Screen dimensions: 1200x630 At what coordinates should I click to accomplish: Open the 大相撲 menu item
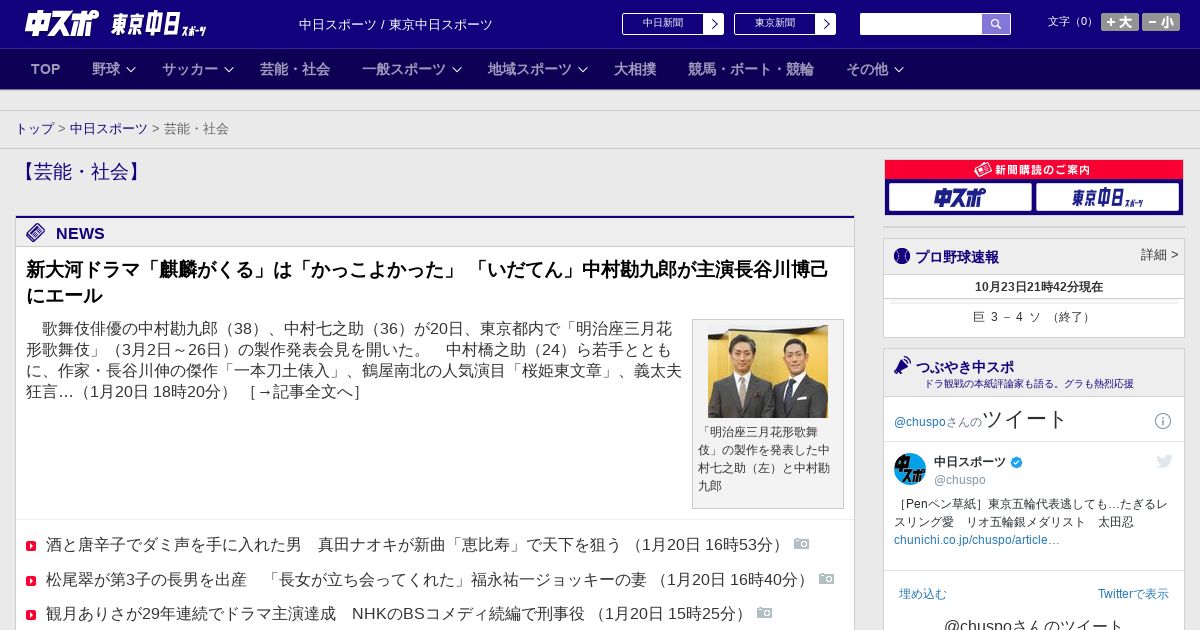tap(635, 69)
